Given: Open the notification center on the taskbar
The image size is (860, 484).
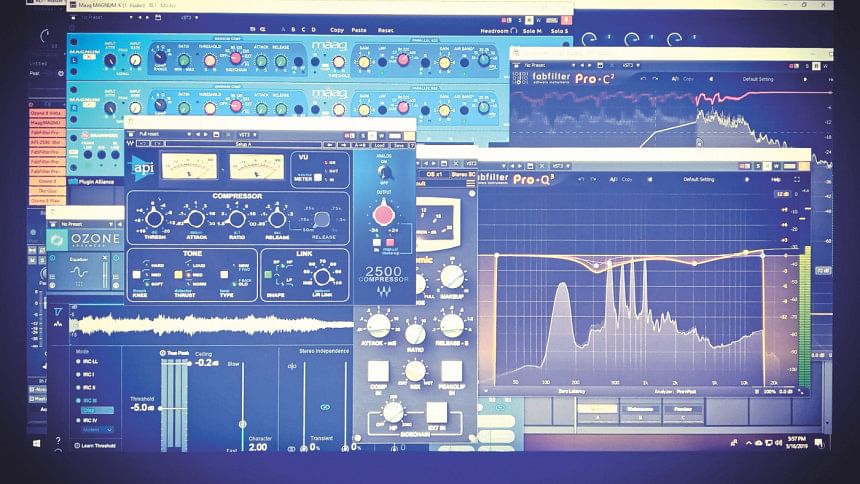Looking at the screenshot, I should click(819, 443).
